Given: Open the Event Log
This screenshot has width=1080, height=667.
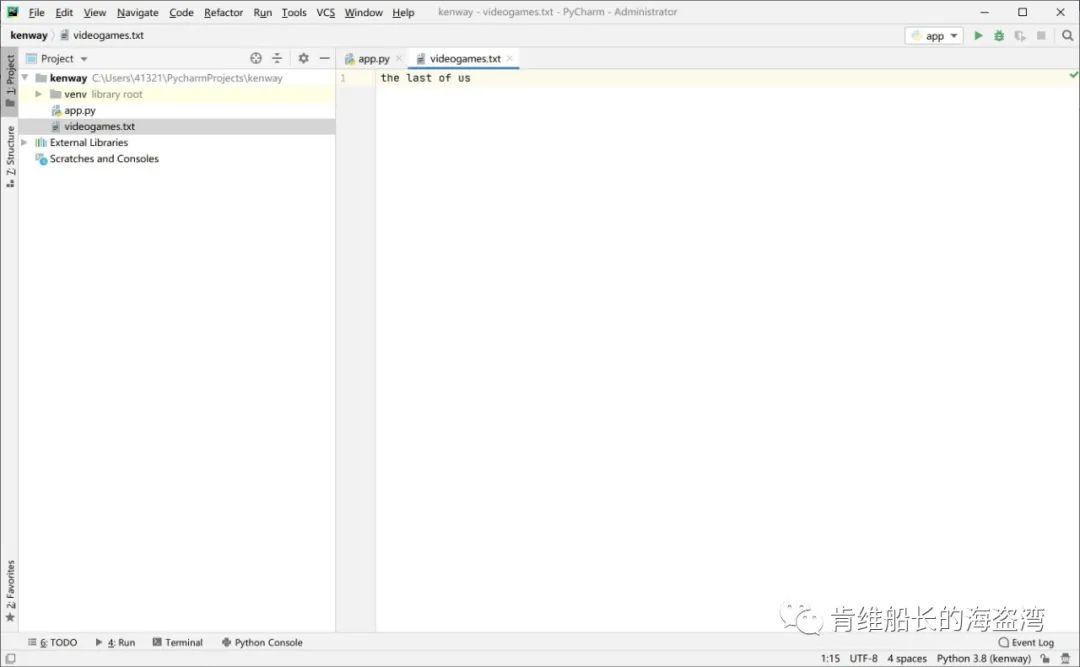Looking at the screenshot, I should click(1026, 642).
